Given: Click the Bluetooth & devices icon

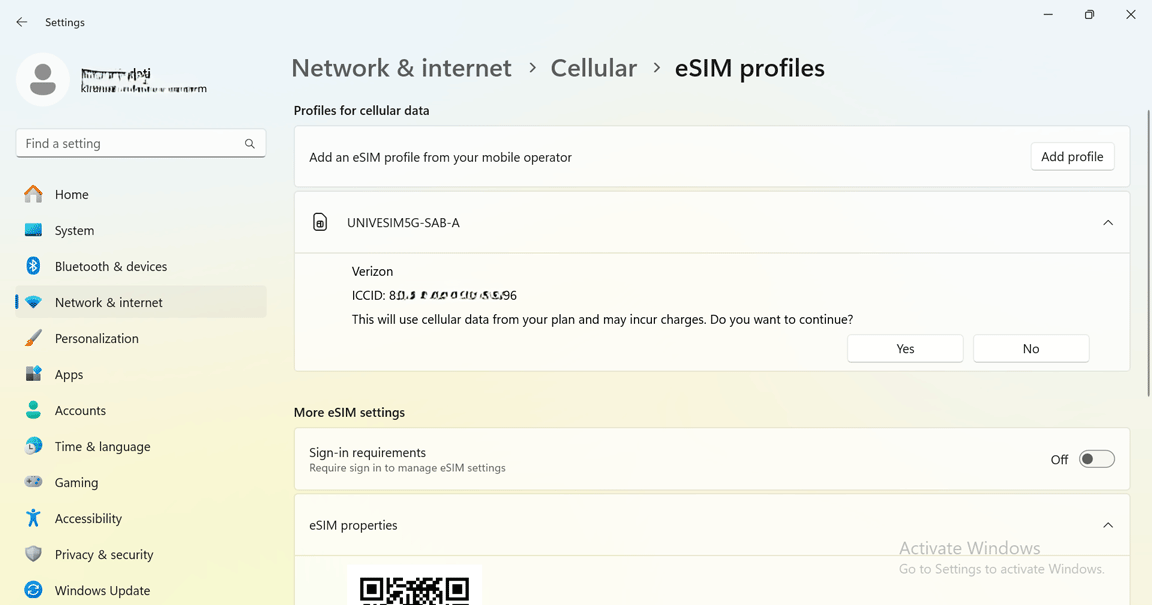Looking at the screenshot, I should click(33, 266).
